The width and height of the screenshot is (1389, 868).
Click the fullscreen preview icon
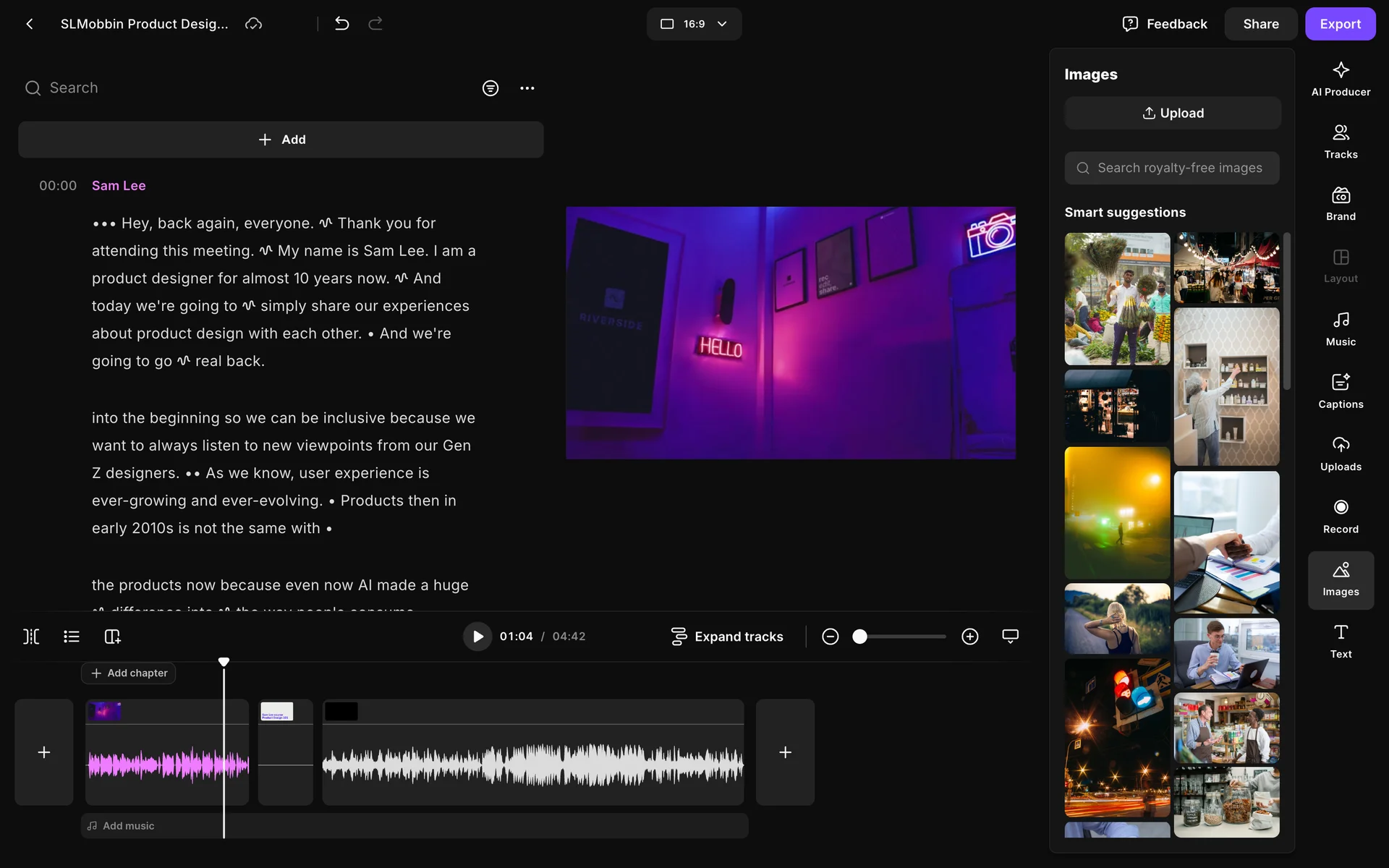point(1010,636)
